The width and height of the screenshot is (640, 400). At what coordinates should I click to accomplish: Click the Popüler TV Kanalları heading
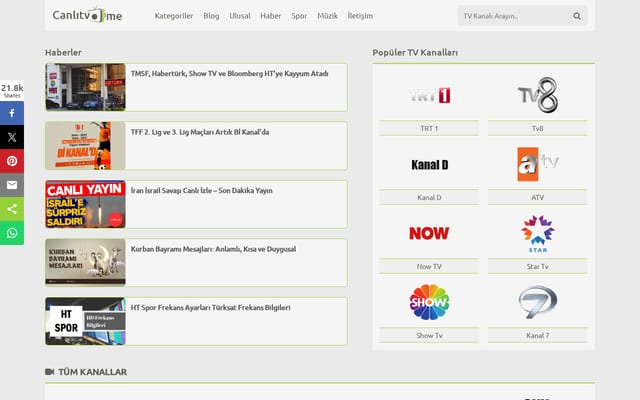click(x=415, y=52)
